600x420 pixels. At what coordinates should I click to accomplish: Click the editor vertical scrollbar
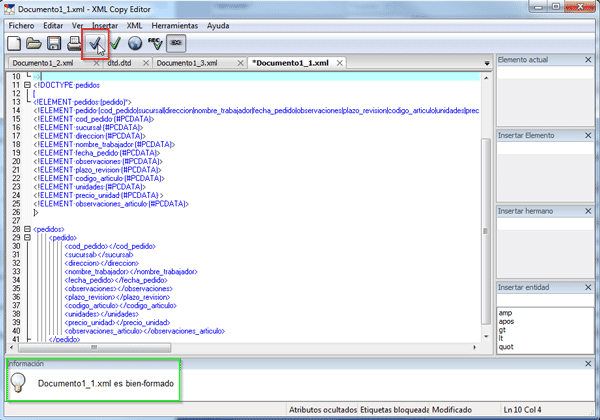coord(487,200)
